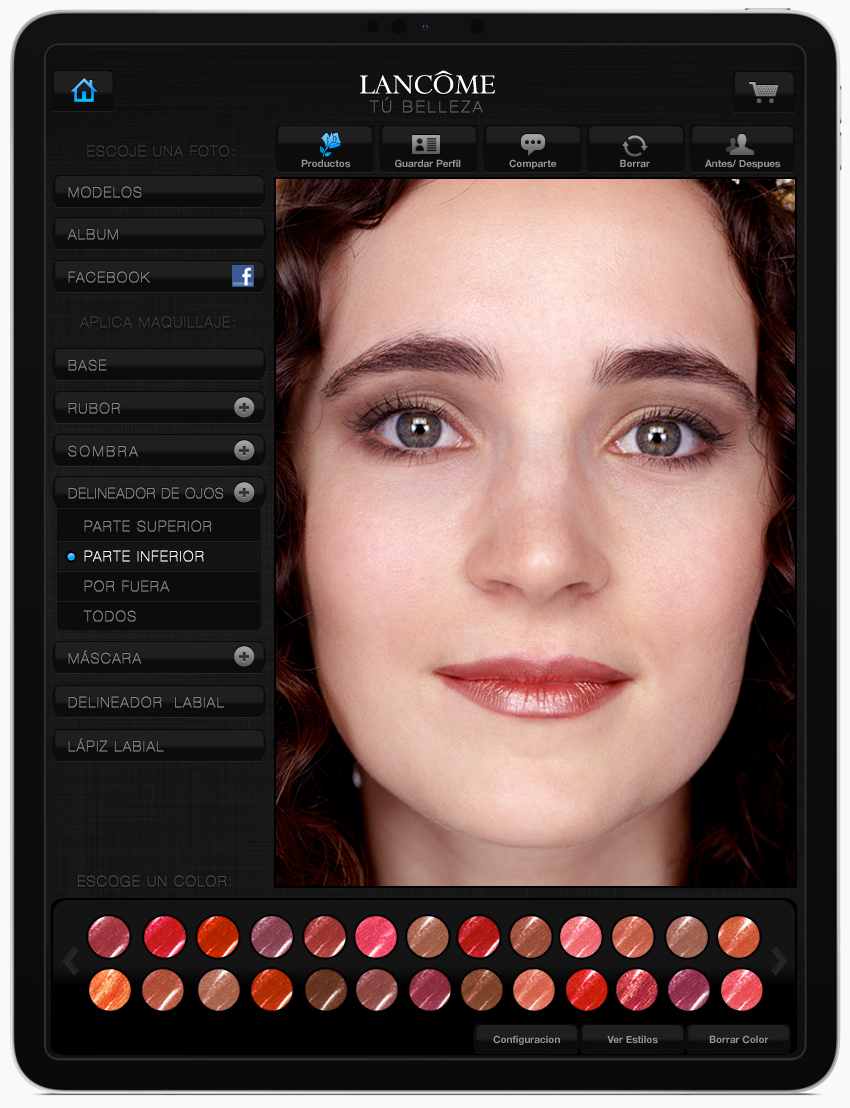Select the Lápiz Labial menu item
Screen dimensions: 850x1108
[159, 746]
